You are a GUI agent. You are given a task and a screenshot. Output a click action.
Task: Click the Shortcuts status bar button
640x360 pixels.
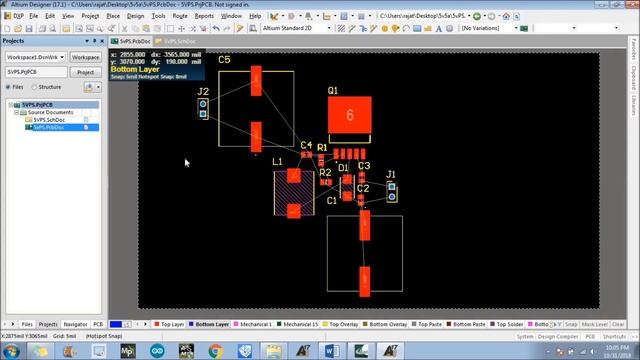click(614, 337)
